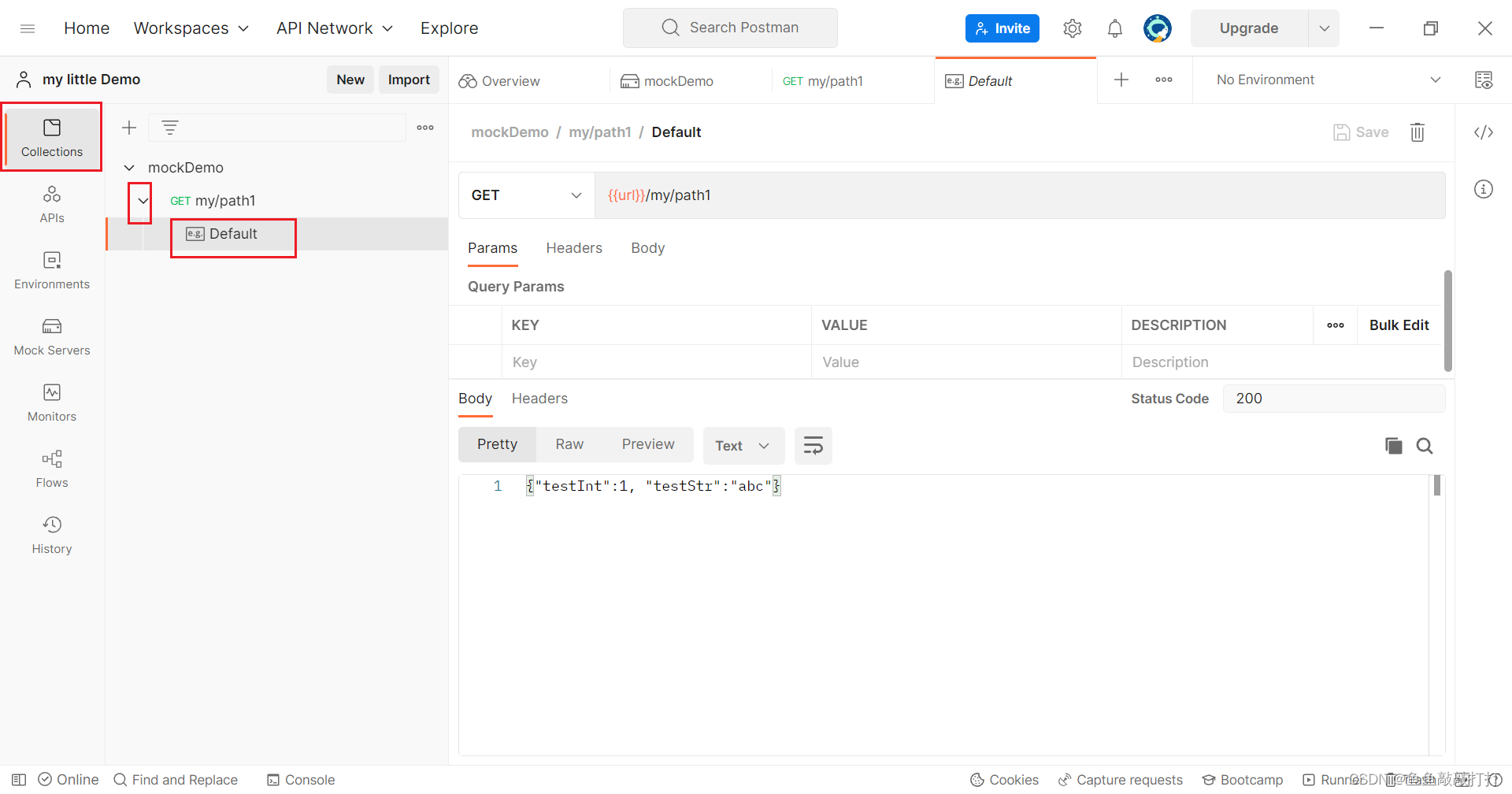Image resolution: width=1512 pixels, height=794 pixels.
Task: Select the request Headers tab
Action: (574, 248)
